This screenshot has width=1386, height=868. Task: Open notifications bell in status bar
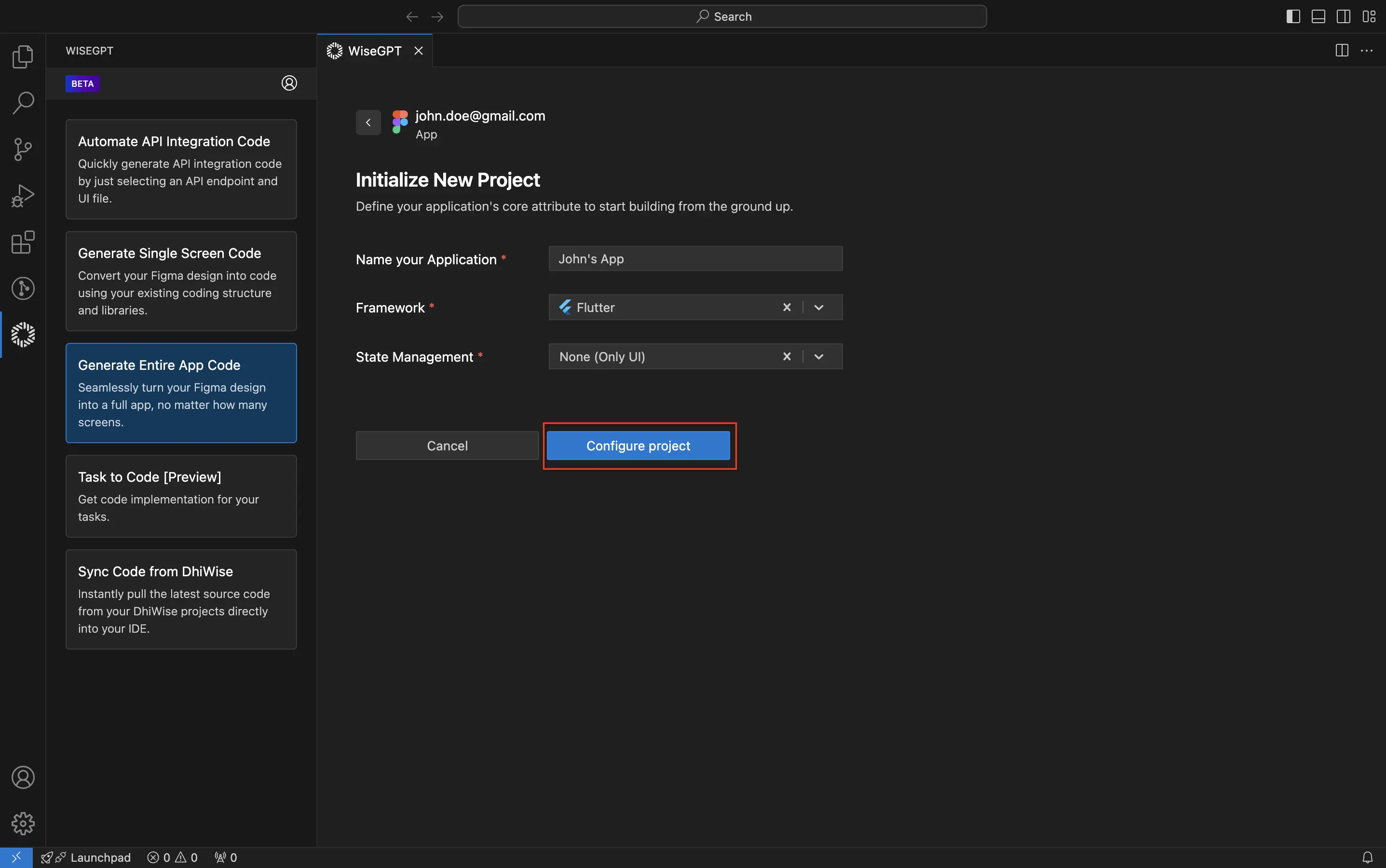(1368, 858)
